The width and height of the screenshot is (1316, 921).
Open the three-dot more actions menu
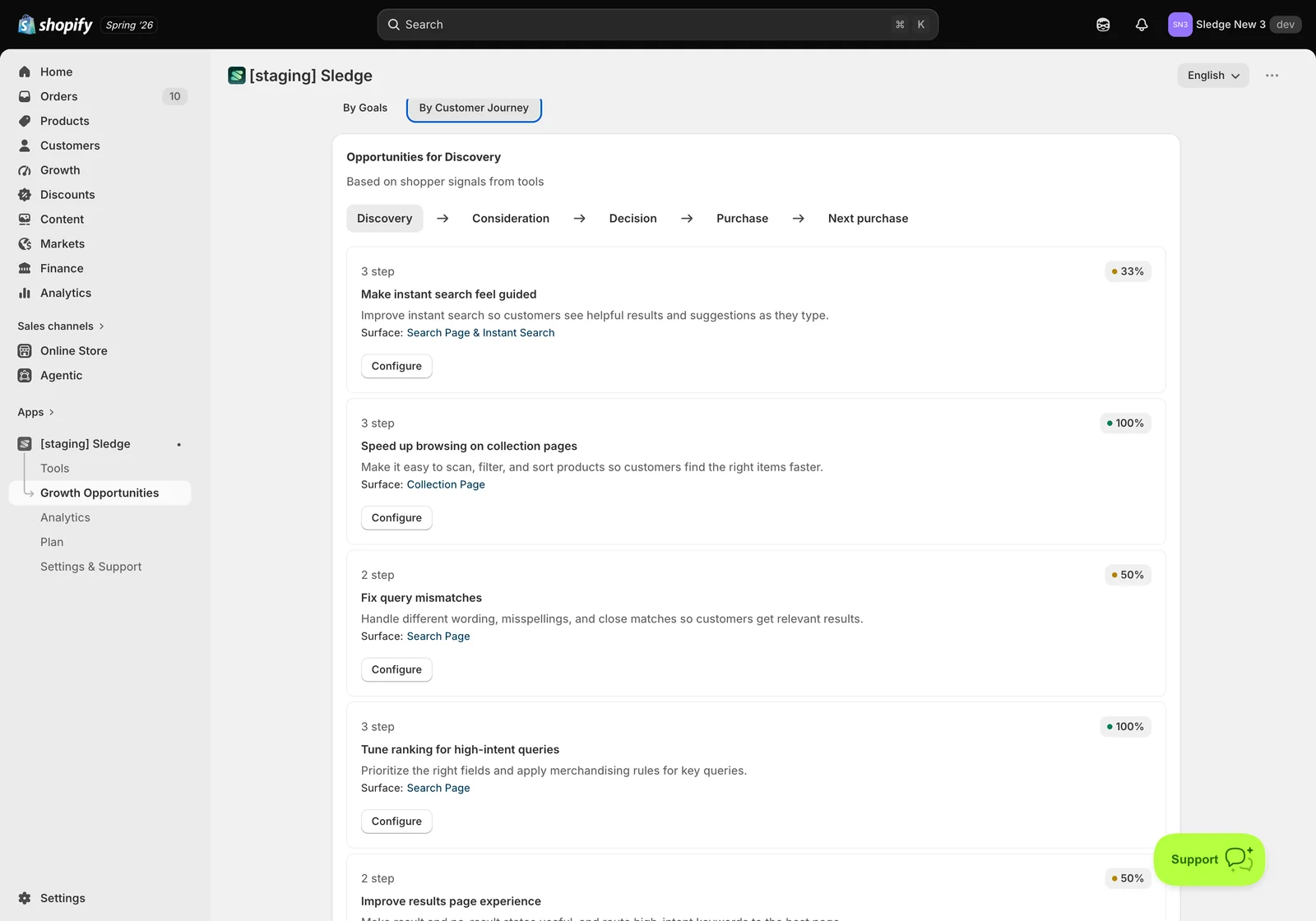click(1272, 76)
